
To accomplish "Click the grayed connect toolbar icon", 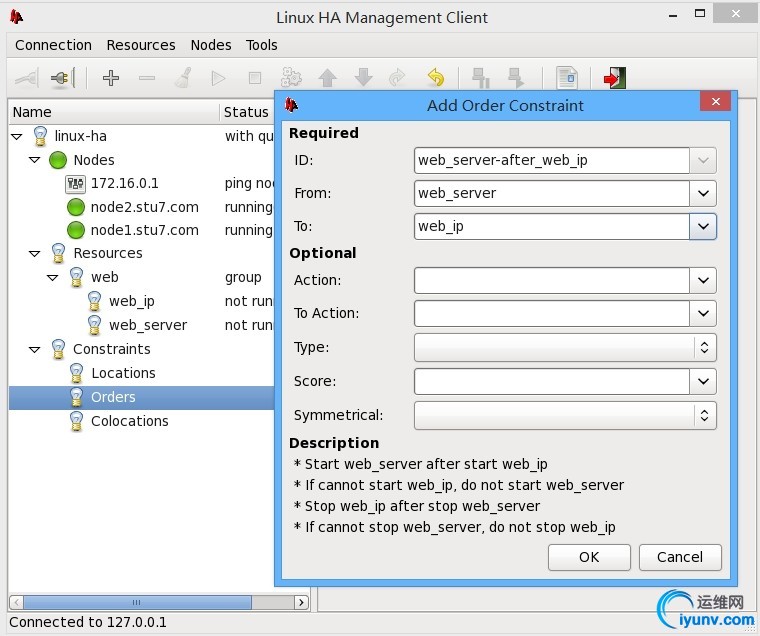I will coord(27,78).
